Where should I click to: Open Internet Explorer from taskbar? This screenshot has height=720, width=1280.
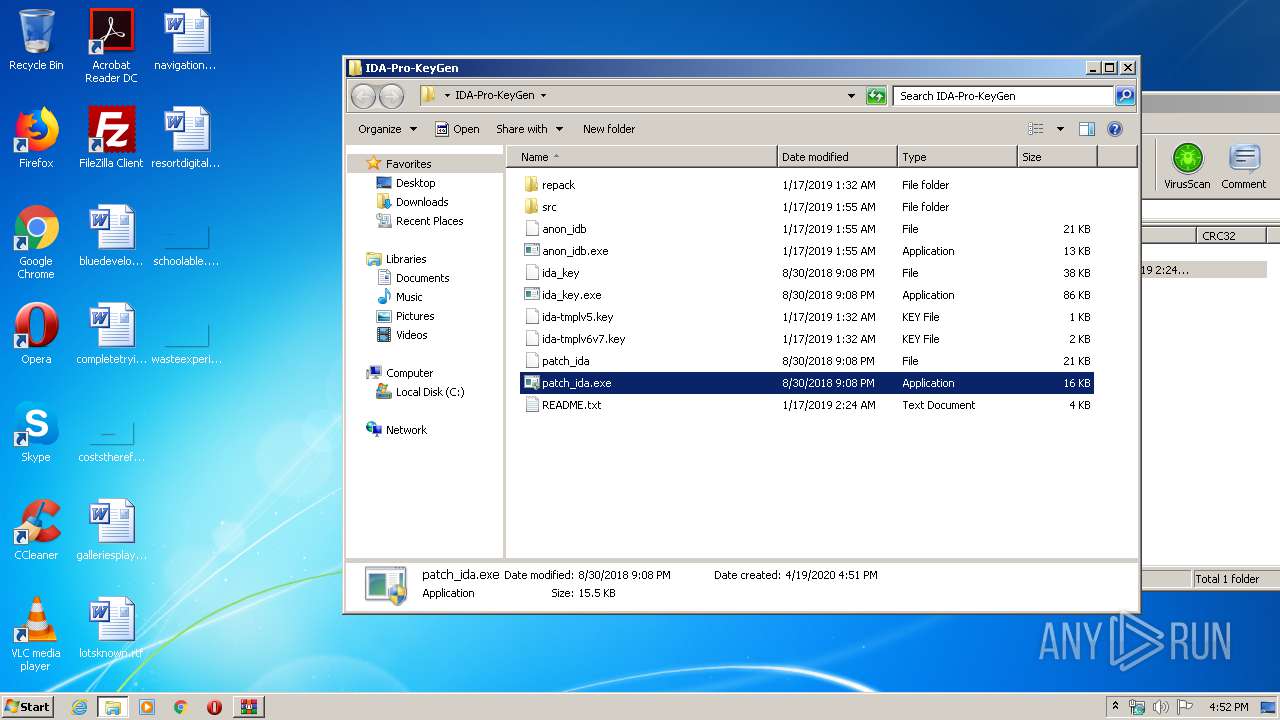pos(80,707)
